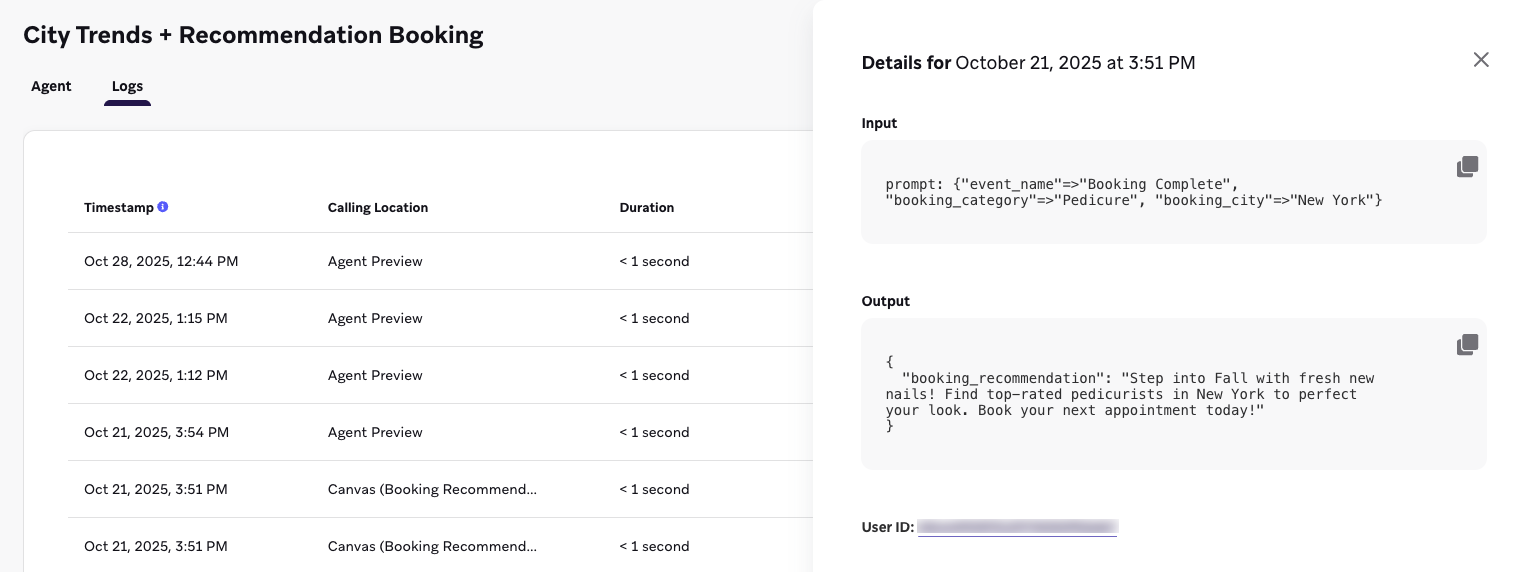Select the Oct 21, 3:54 PM log row
Image resolution: width=1526 pixels, height=572 pixels.
point(157,433)
